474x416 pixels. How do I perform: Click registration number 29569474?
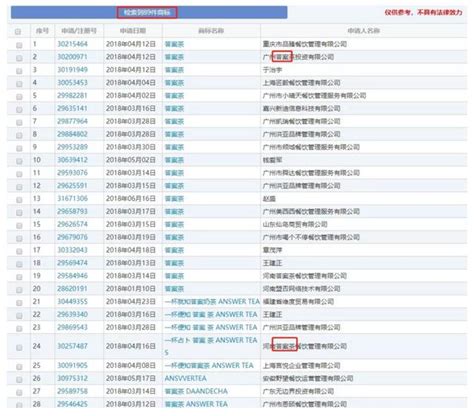pyautogui.click(x=72, y=263)
